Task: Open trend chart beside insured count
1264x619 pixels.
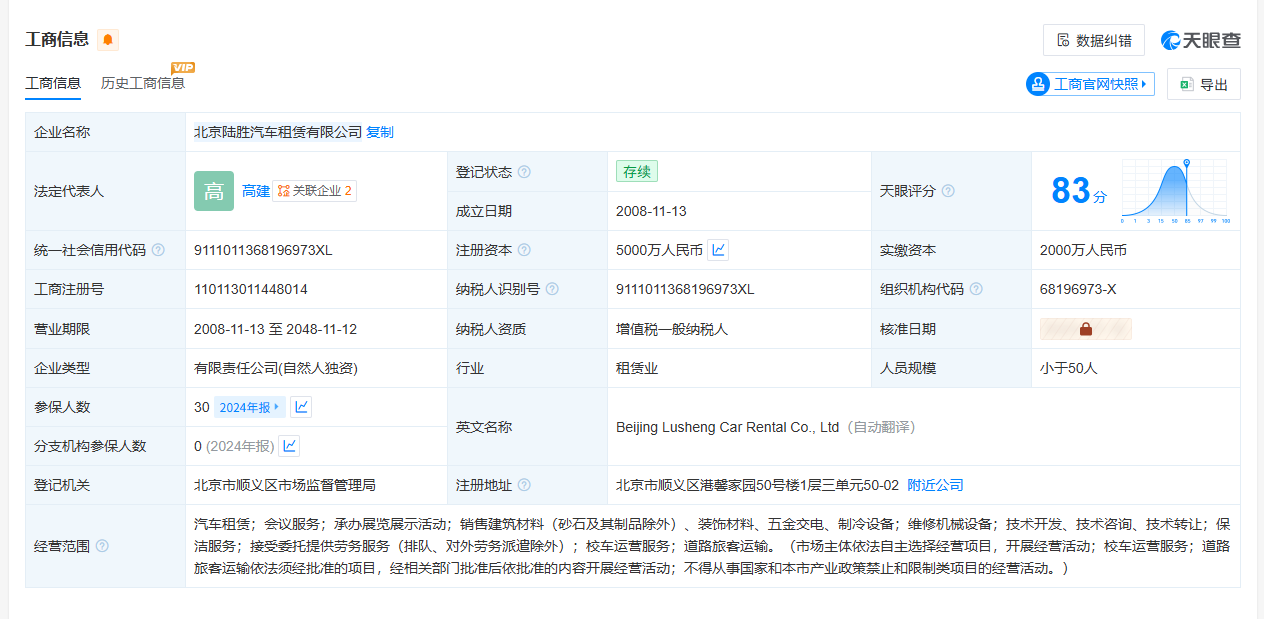Action: [300, 407]
